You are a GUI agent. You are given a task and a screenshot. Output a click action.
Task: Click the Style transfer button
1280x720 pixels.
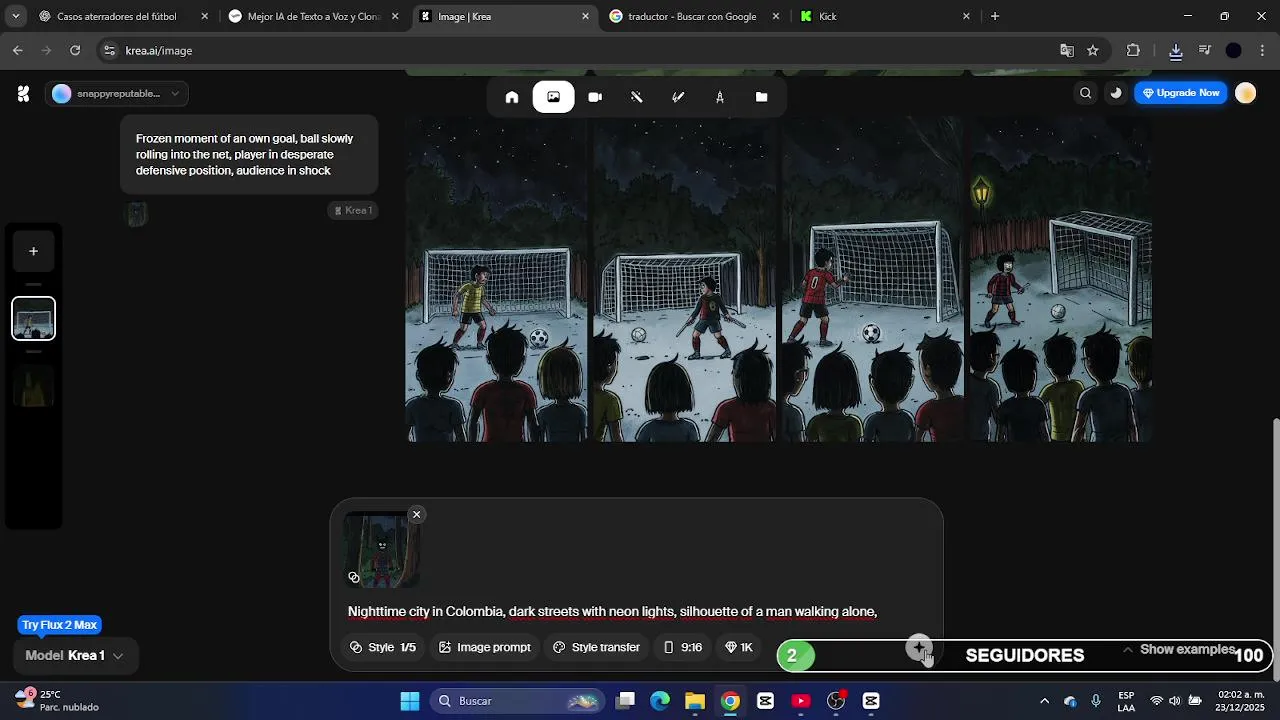[x=596, y=647]
